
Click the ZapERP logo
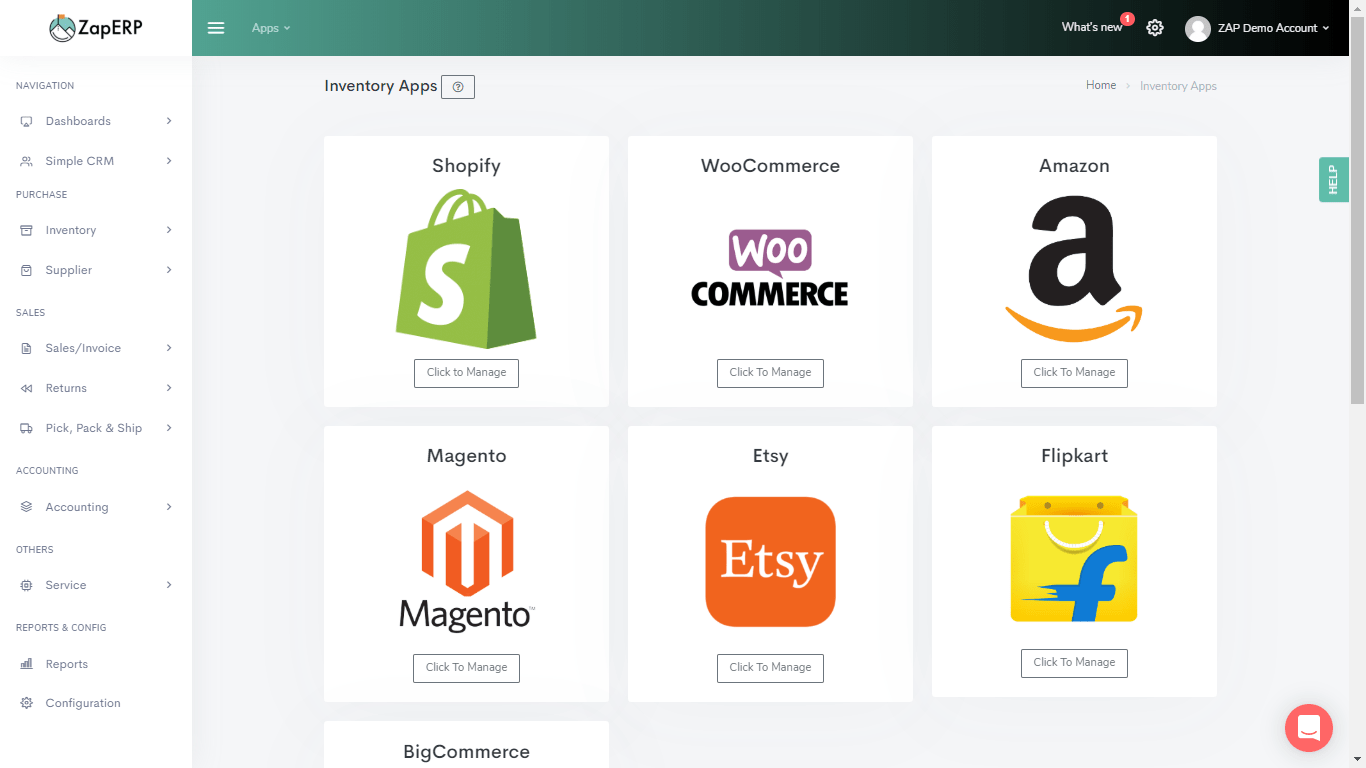(96, 28)
